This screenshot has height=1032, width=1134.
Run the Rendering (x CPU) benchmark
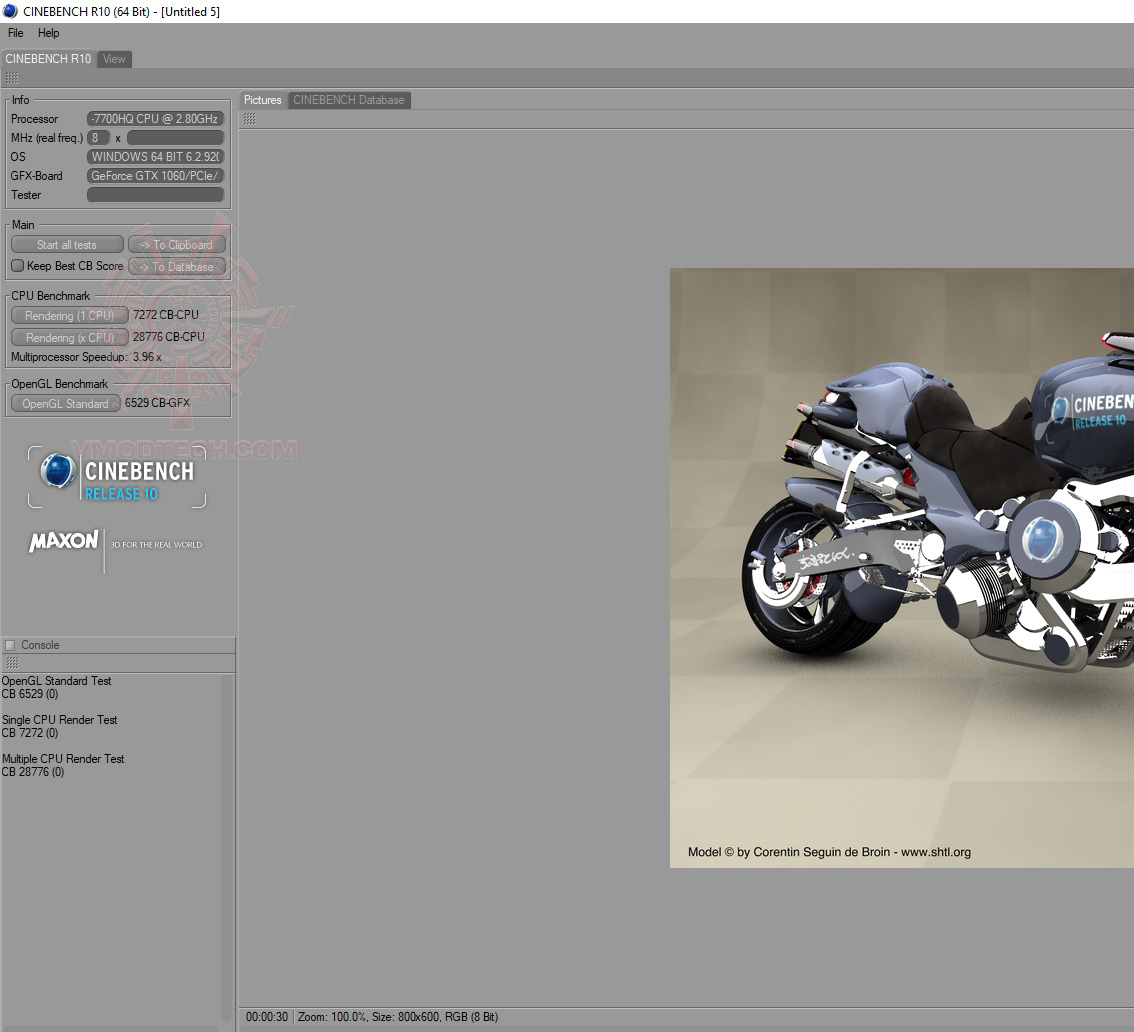69,337
